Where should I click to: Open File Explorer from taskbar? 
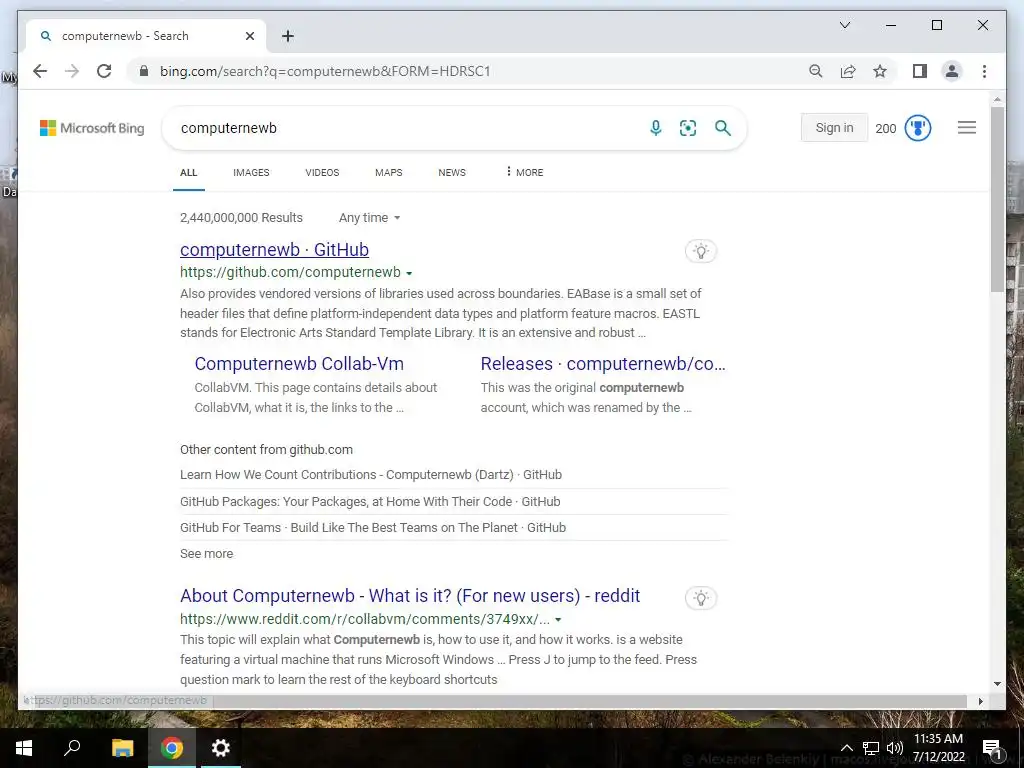tap(122, 748)
